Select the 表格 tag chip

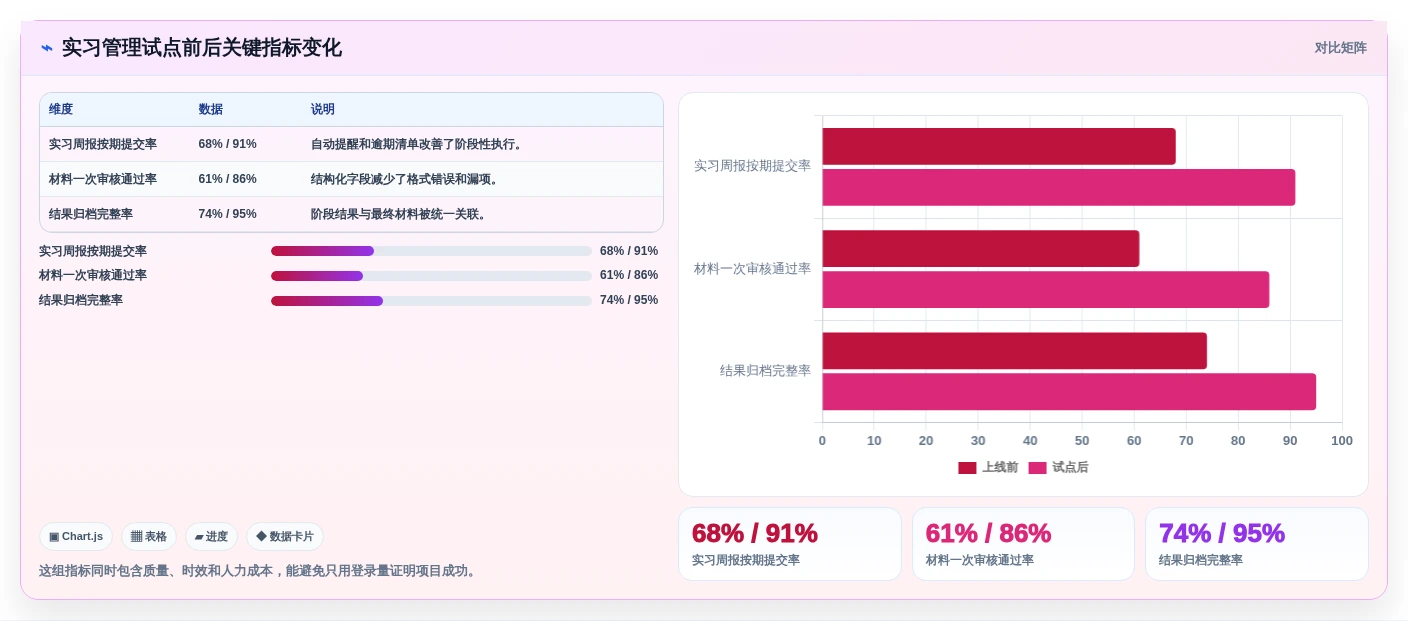click(149, 537)
